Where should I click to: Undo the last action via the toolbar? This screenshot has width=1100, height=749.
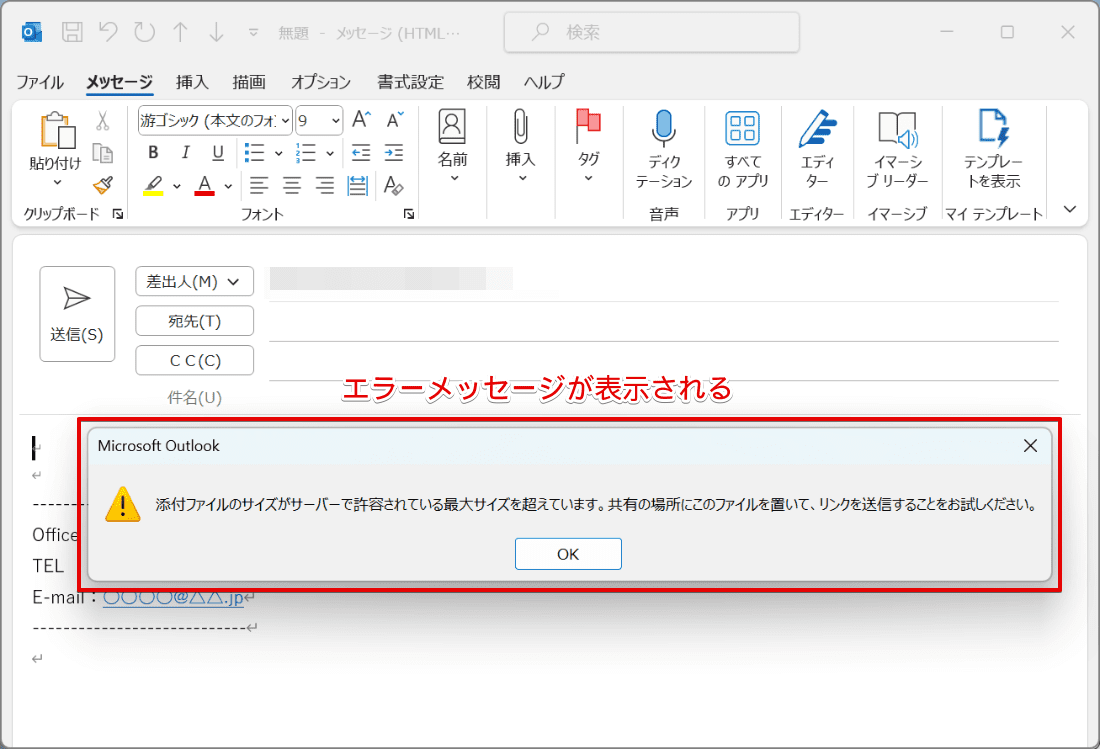coord(108,32)
